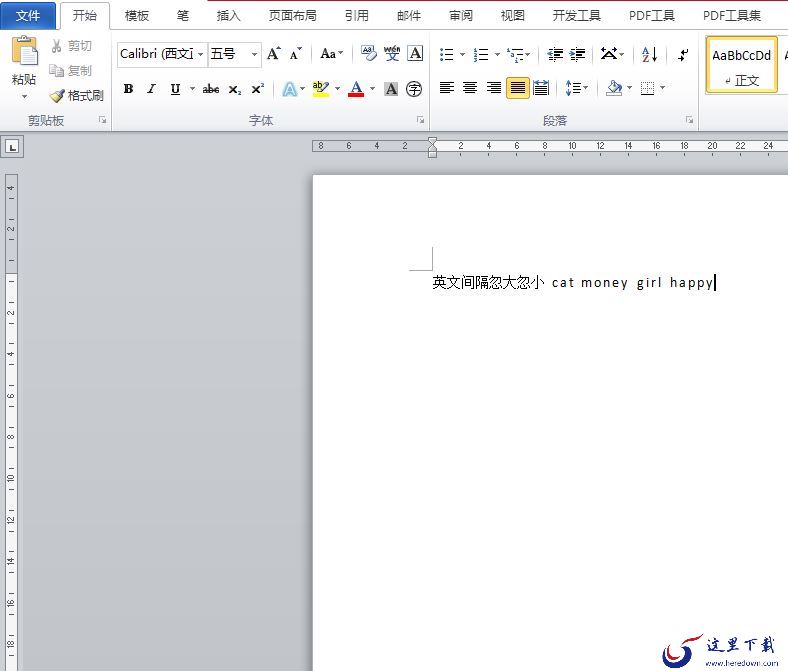Open the Clipboard (剪贴板) pane launcher
Screen dimensions: 788x671
[103, 120]
